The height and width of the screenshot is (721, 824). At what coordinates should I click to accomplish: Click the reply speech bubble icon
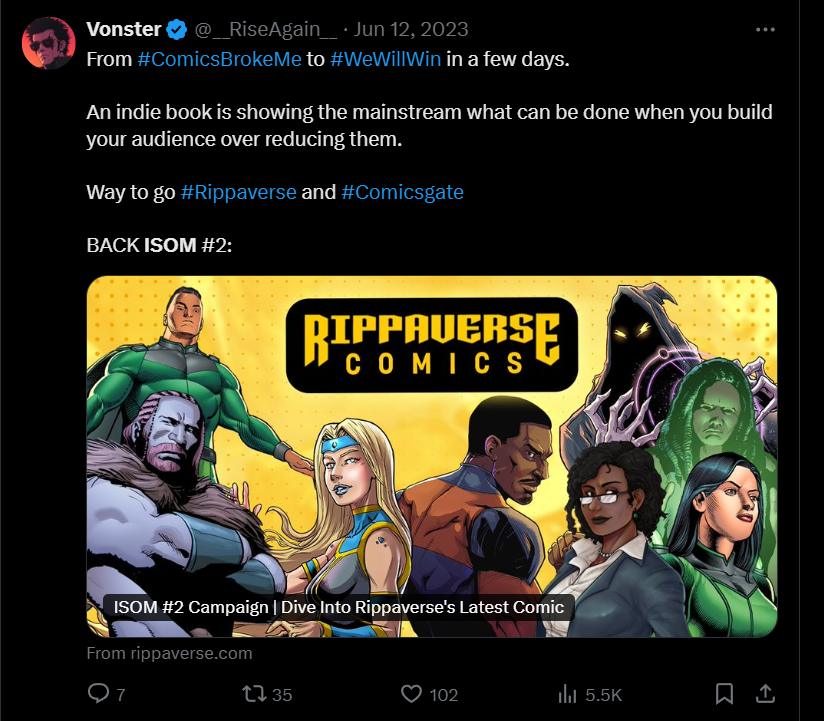coord(98,693)
